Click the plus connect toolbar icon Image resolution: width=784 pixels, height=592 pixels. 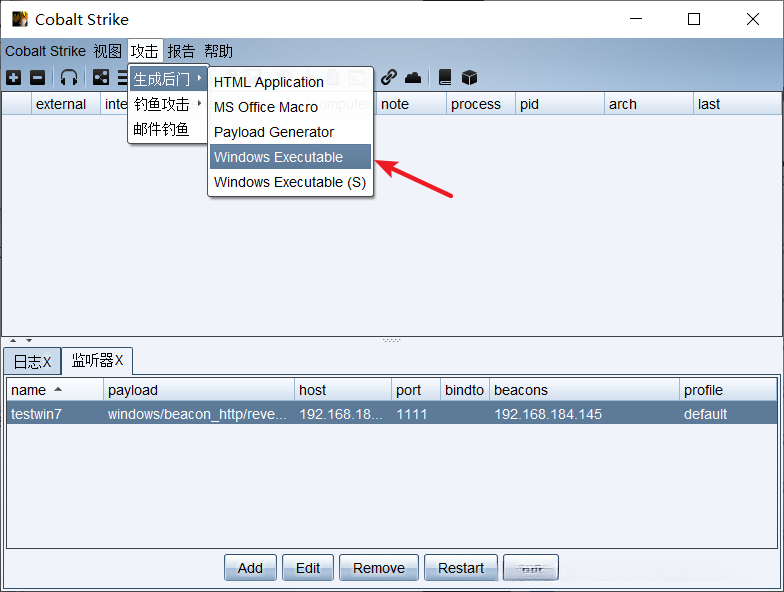tap(14, 78)
